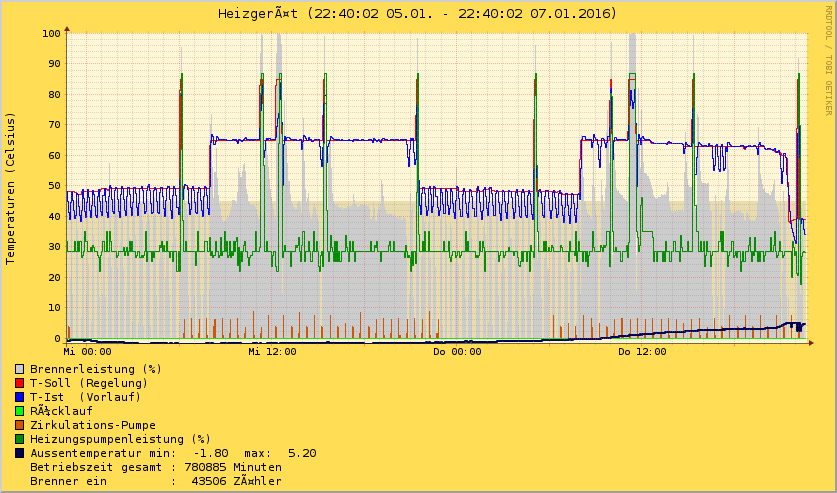Image resolution: width=837 pixels, height=493 pixels.
Task: Click the orange Zirkulations-Pumpe legend swatch
Action: (x=20, y=425)
